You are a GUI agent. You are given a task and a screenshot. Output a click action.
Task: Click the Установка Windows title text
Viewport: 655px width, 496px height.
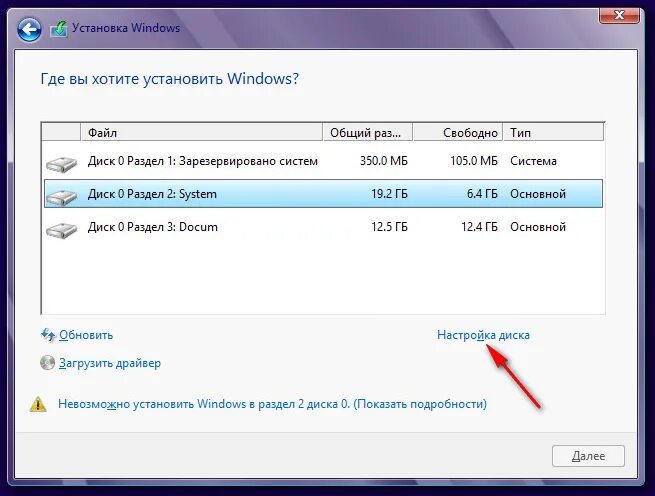coord(126,28)
